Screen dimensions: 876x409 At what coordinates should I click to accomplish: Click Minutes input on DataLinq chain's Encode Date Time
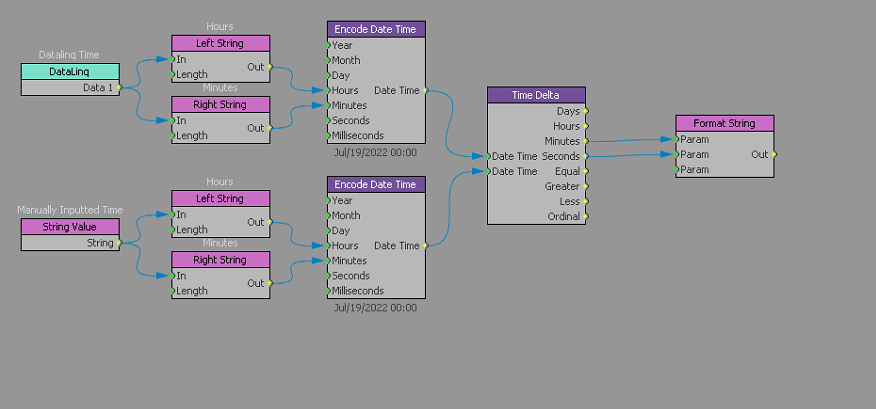[x=328, y=105]
